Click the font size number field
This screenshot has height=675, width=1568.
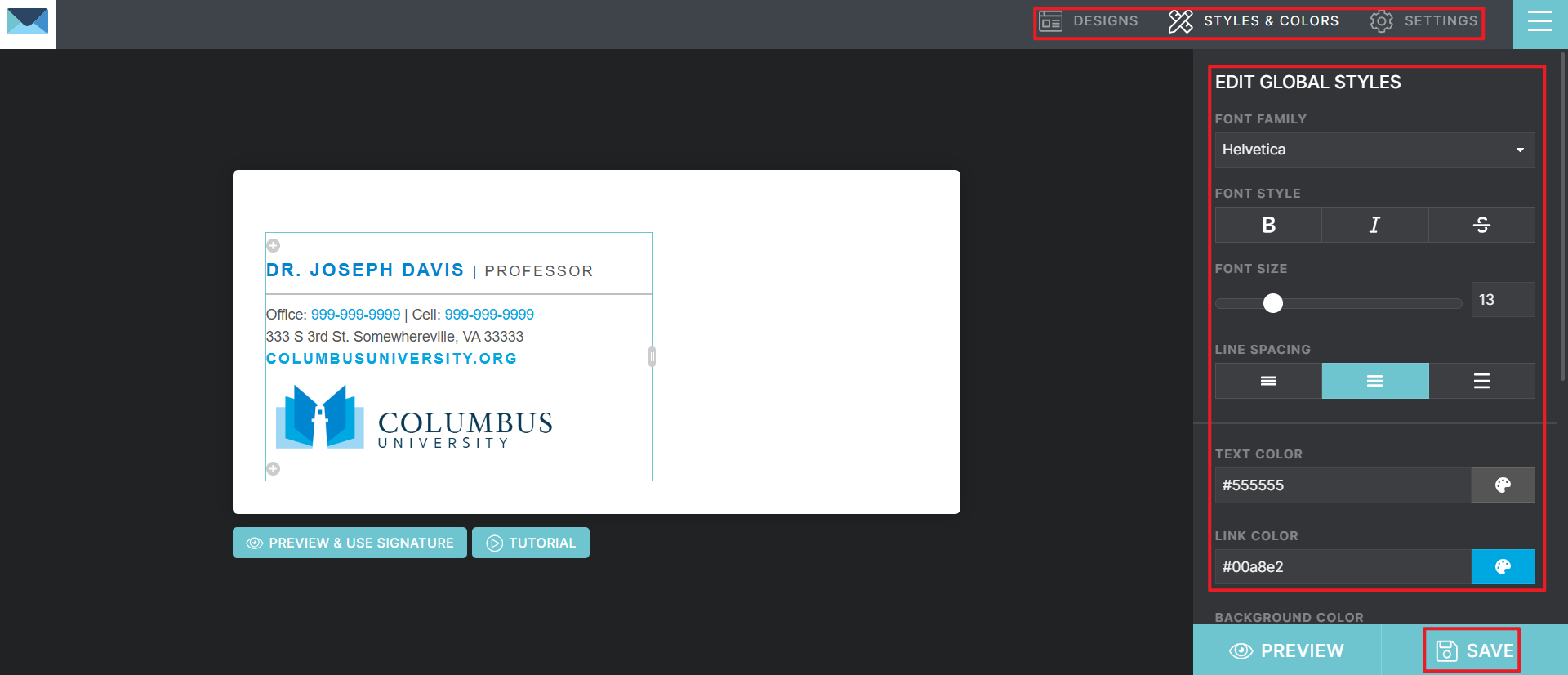pos(1503,300)
